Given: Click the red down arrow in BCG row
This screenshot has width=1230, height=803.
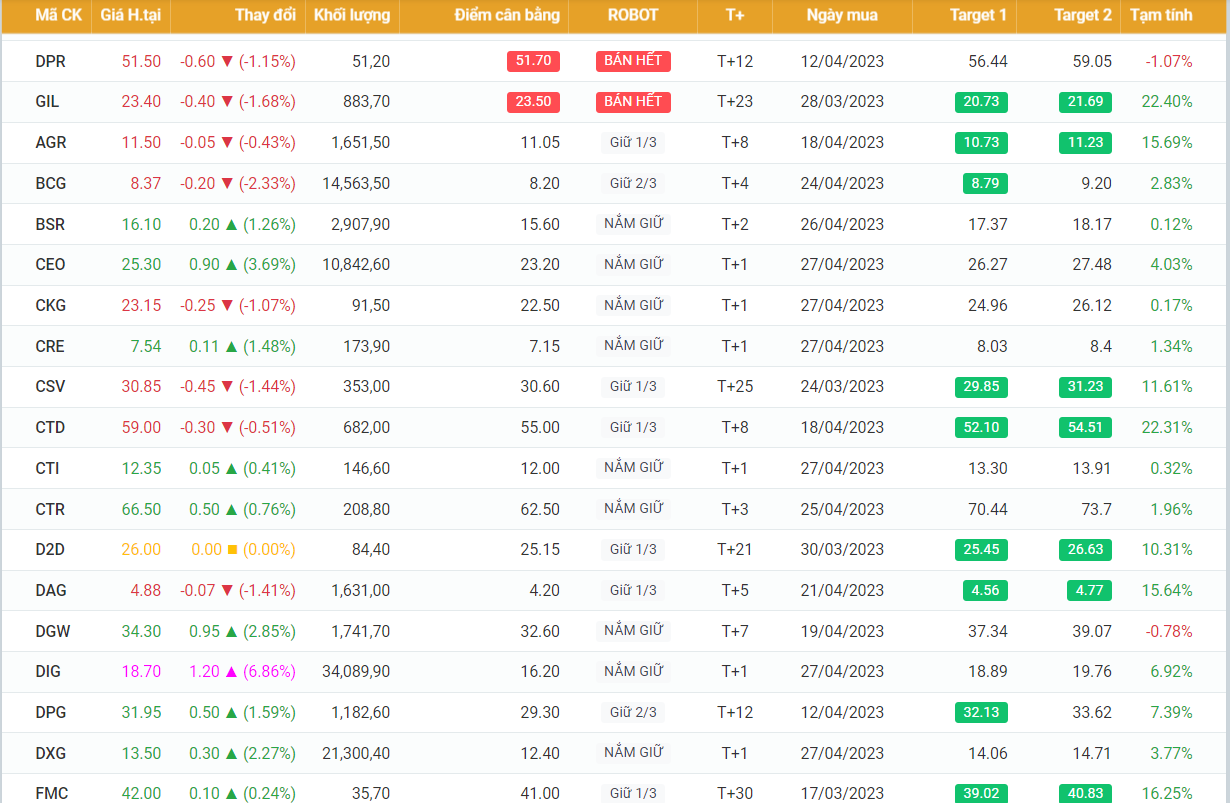Looking at the screenshot, I should [x=226, y=184].
